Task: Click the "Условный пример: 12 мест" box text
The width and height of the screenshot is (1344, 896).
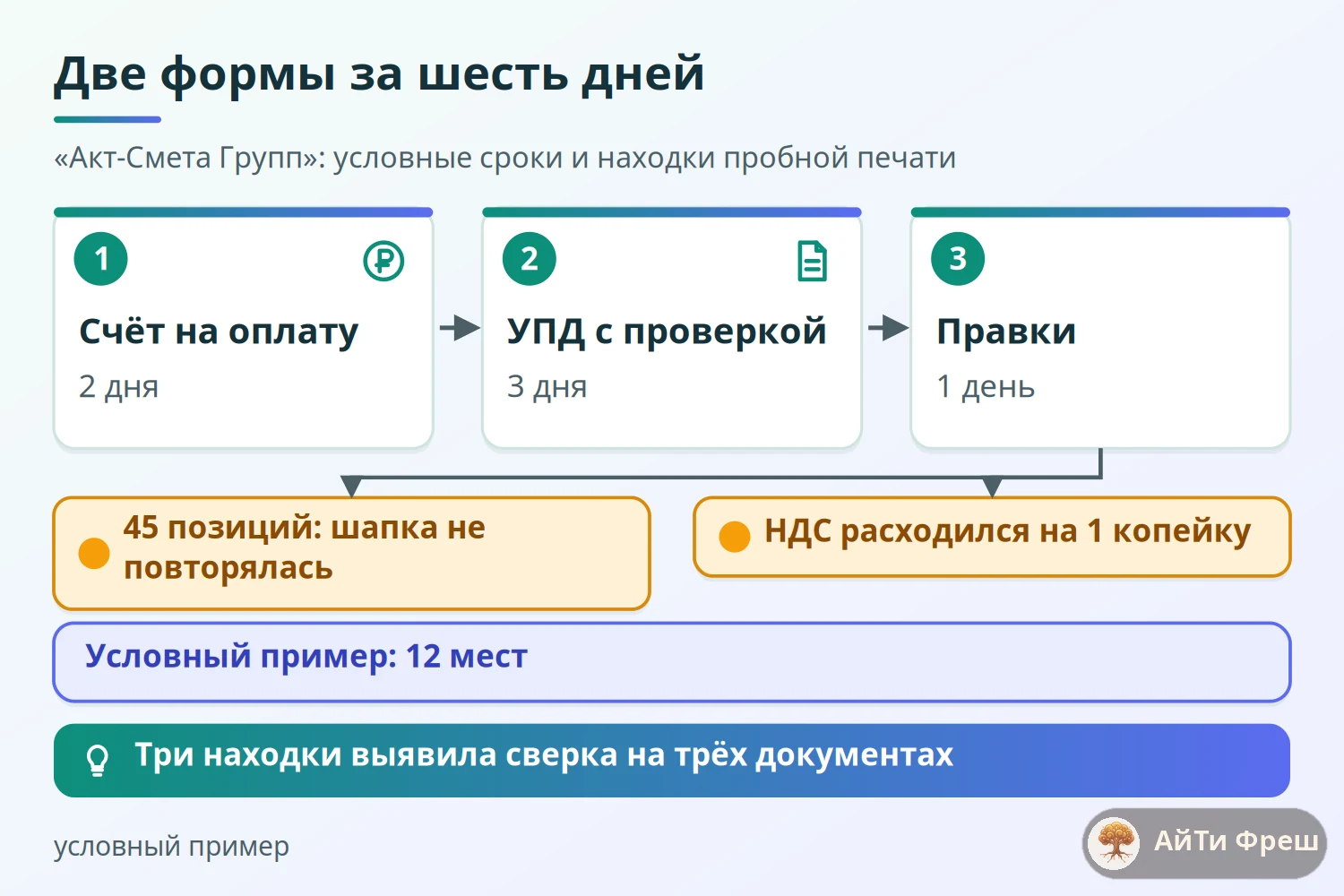Action: 306,657
